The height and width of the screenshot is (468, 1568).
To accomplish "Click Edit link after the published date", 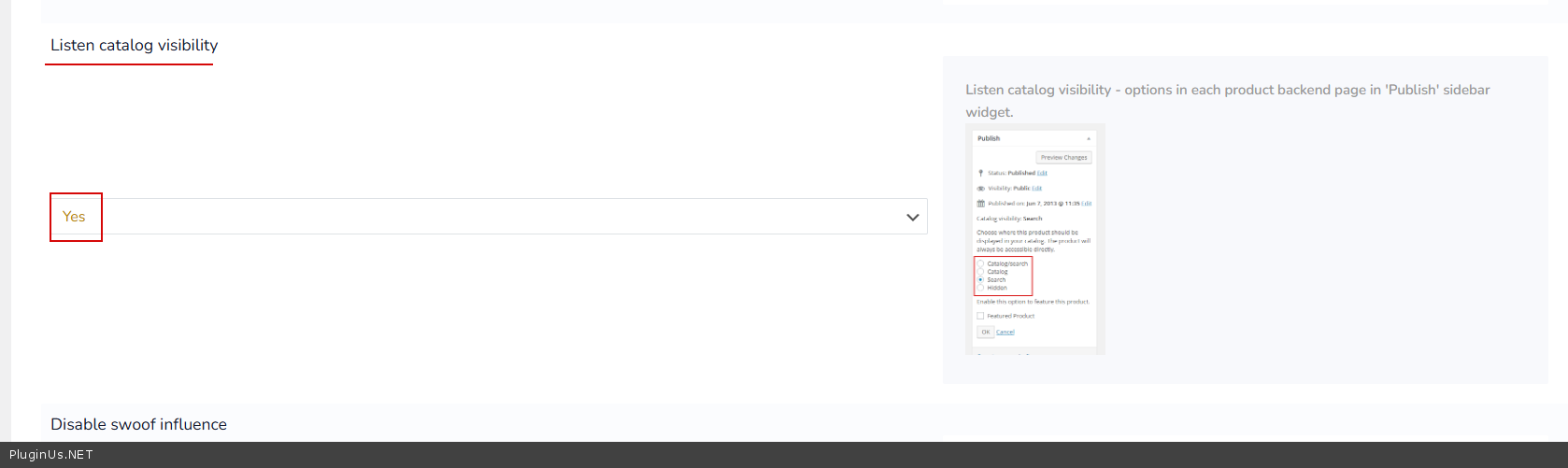I will tap(1087, 203).
